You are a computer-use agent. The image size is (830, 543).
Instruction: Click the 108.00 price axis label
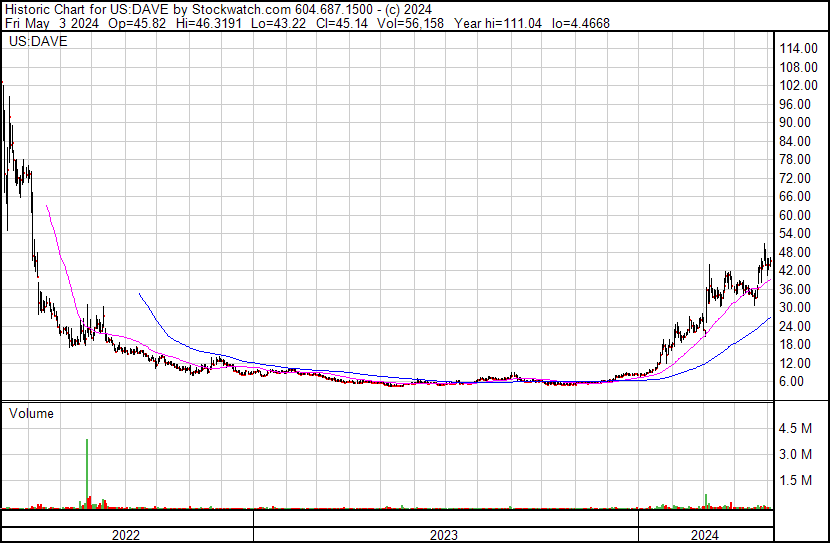click(x=798, y=67)
